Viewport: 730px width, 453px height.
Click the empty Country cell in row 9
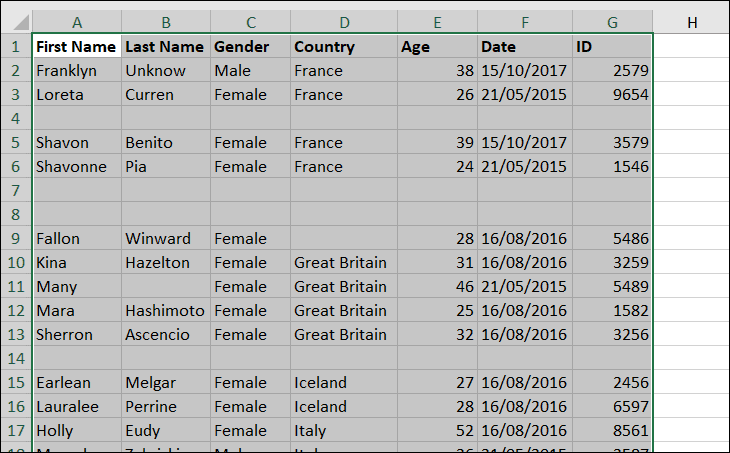[344, 238]
